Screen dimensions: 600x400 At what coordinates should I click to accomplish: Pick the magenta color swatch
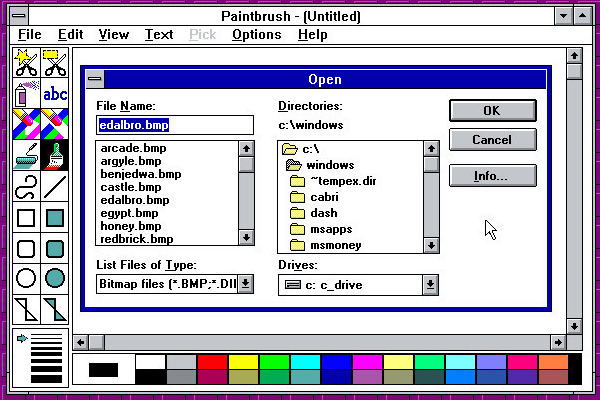coord(367,361)
